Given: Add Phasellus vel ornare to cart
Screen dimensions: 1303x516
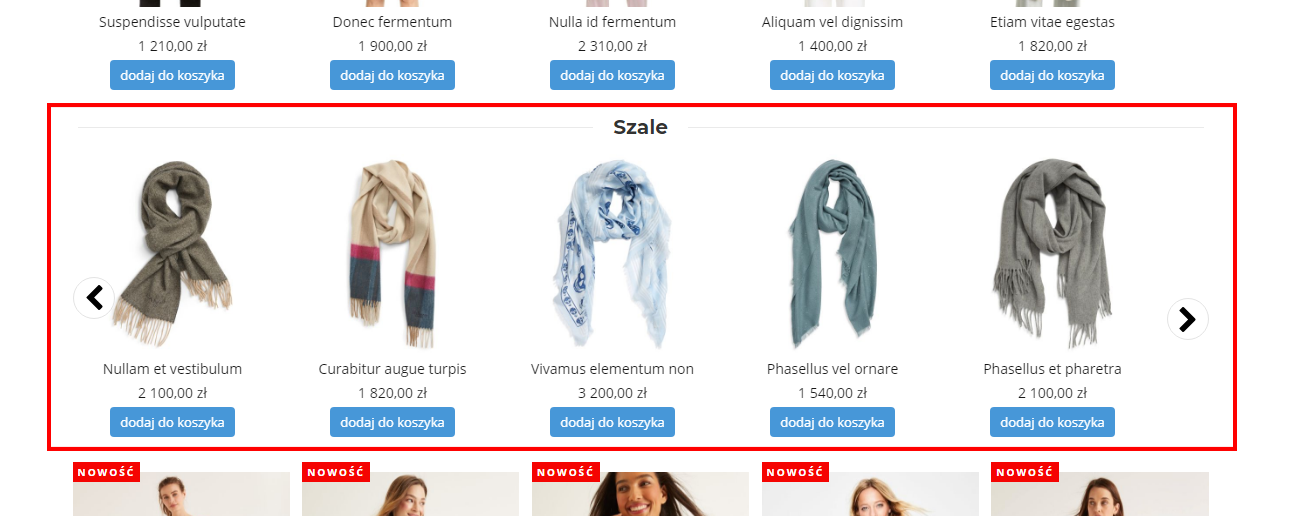Looking at the screenshot, I should point(832,422).
